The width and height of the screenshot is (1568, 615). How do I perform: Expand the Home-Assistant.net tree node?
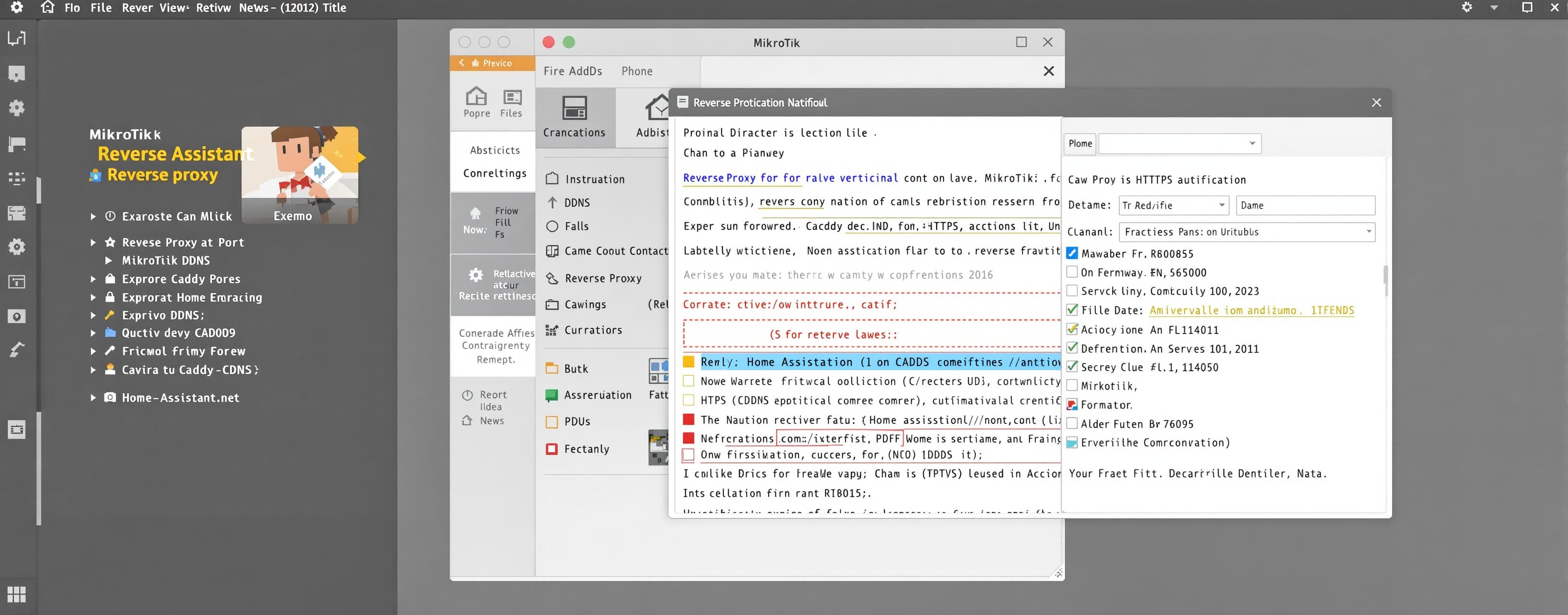(x=93, y=398)
